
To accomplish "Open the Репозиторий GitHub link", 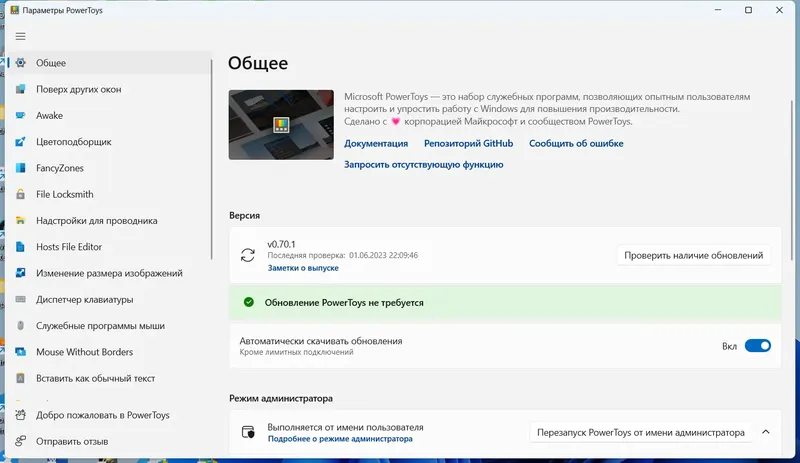I will [468, 143].
